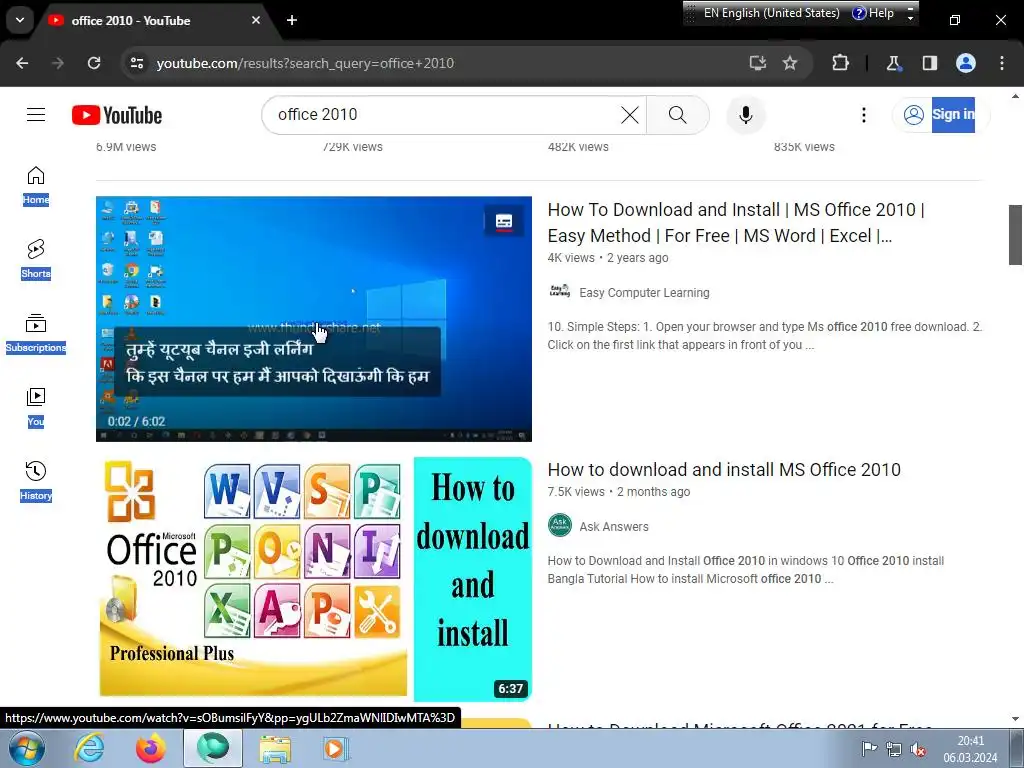This screenshot has width=1024, height=768.
Task: Visit the Easy Computer Learning channel name
Action: [644, 293]
